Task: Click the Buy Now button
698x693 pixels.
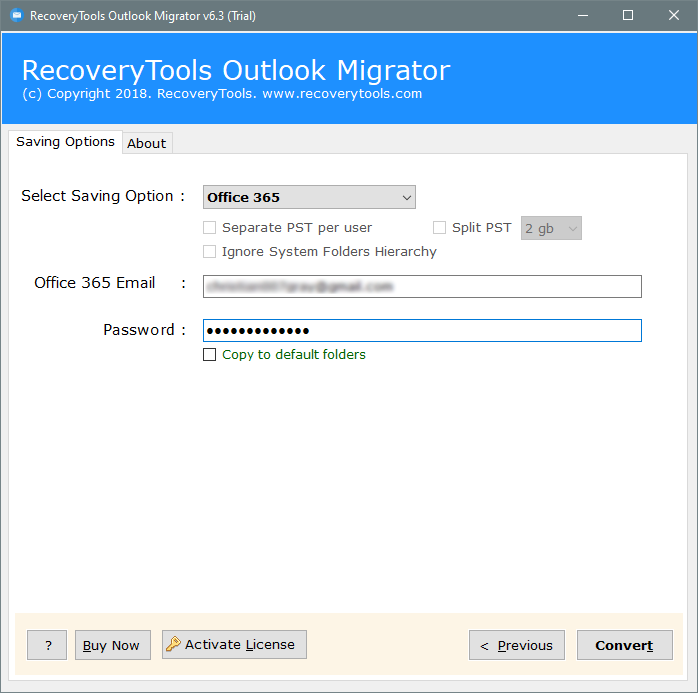Action: (113, 645)
